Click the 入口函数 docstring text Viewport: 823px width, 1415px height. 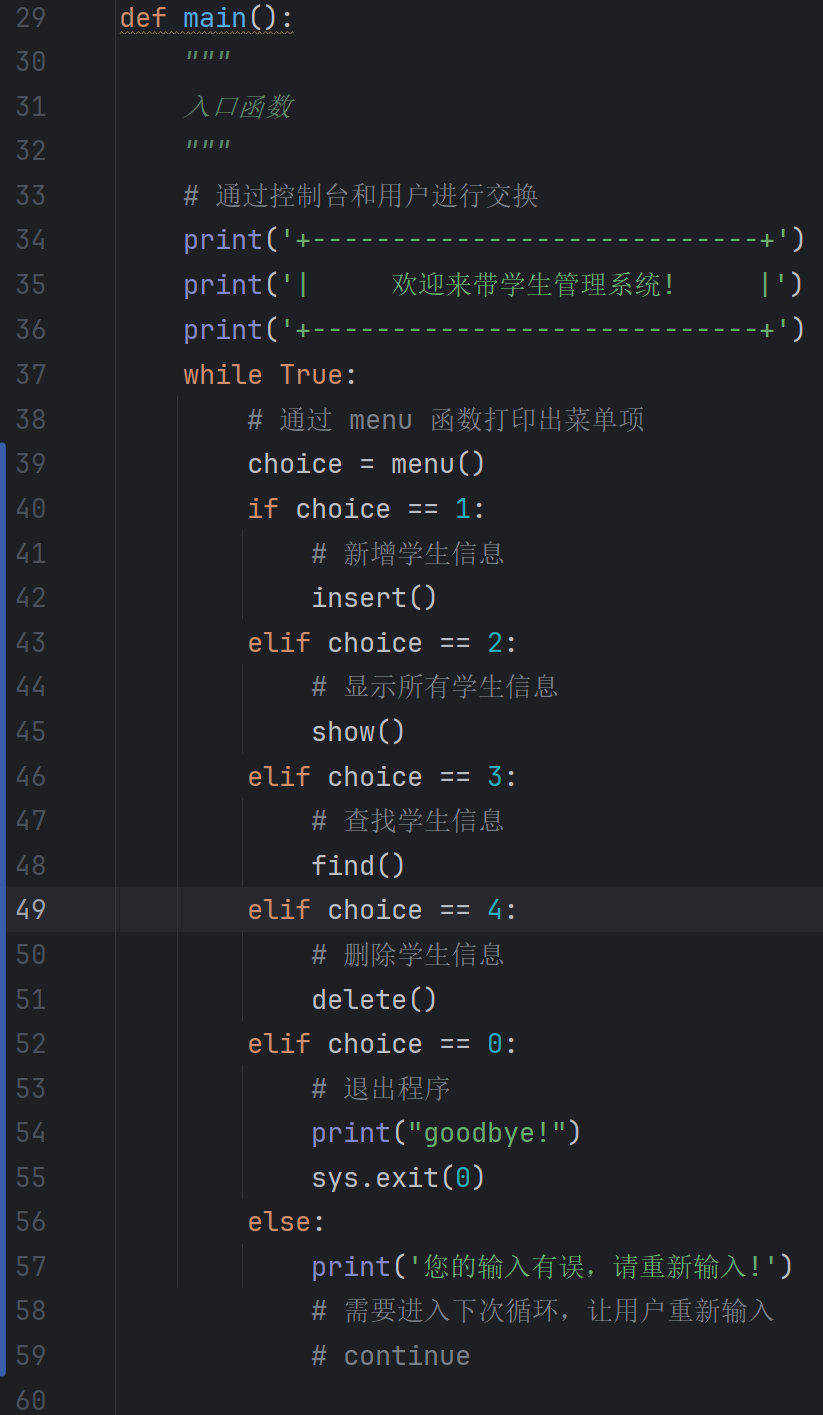click(x=238, y=107)
